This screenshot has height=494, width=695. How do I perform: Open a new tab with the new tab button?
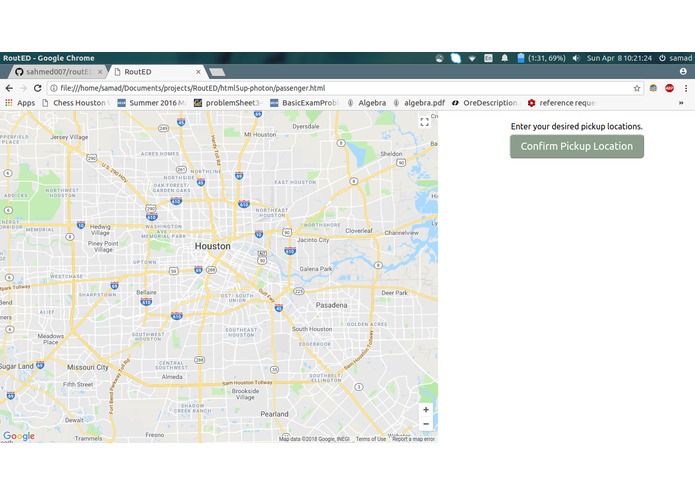tap(217, 72)
